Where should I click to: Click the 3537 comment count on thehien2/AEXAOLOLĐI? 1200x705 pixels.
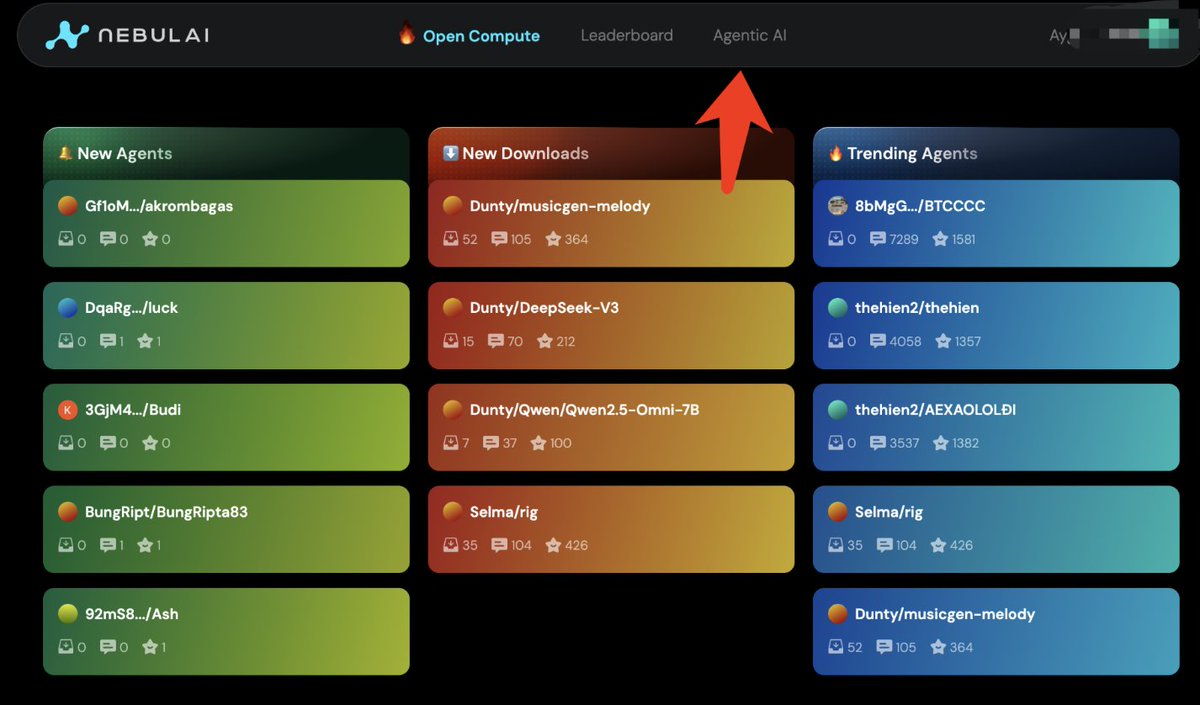pos(904,443)
